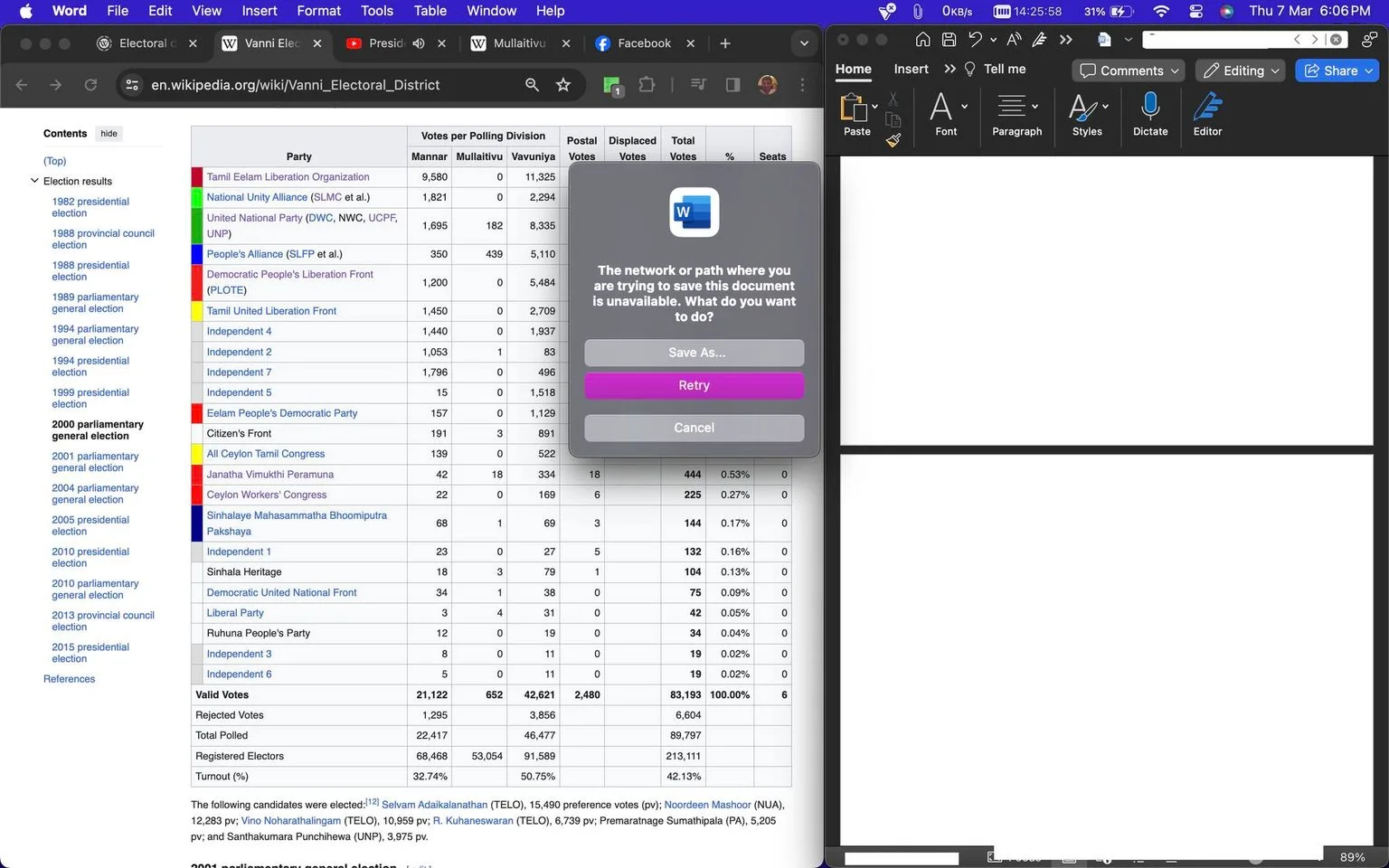Screen dimensions: 1389x868
Task: Collapse the Election results section
Action: point(34,181)
